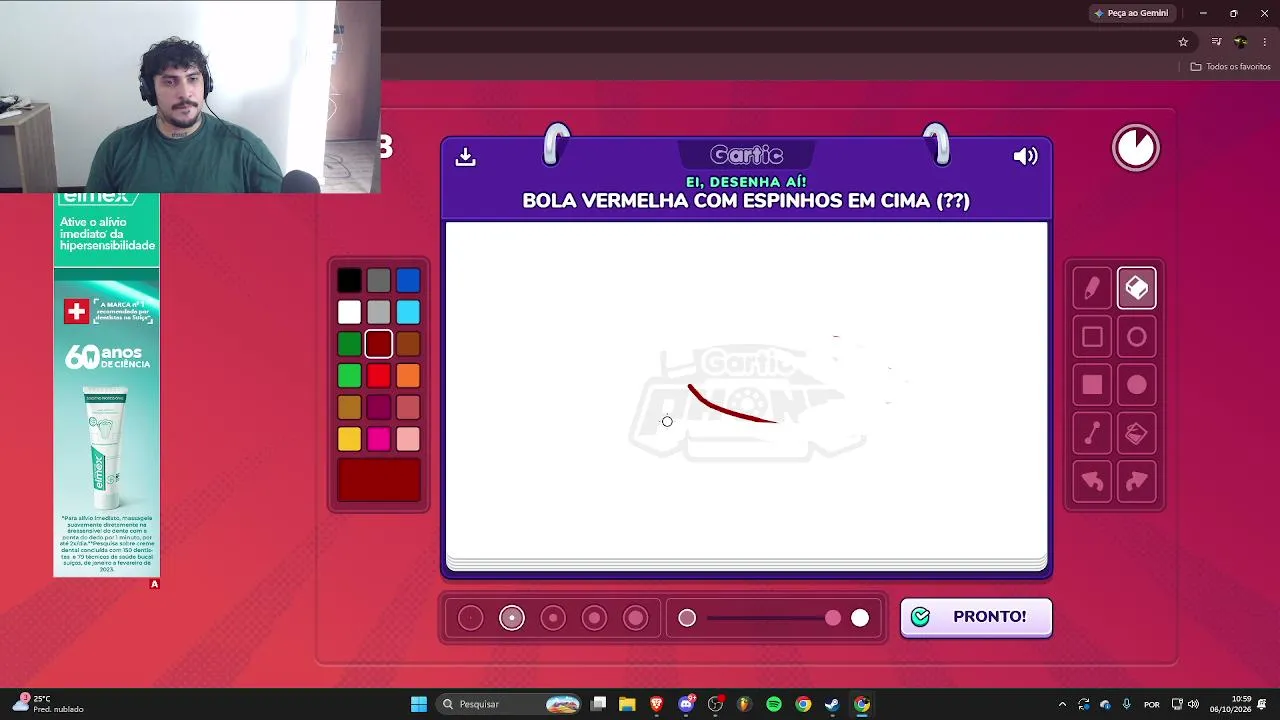Screen dimensions: 1280x720
Task: Open the large current color preview box
Action: (x=379, y=480)
